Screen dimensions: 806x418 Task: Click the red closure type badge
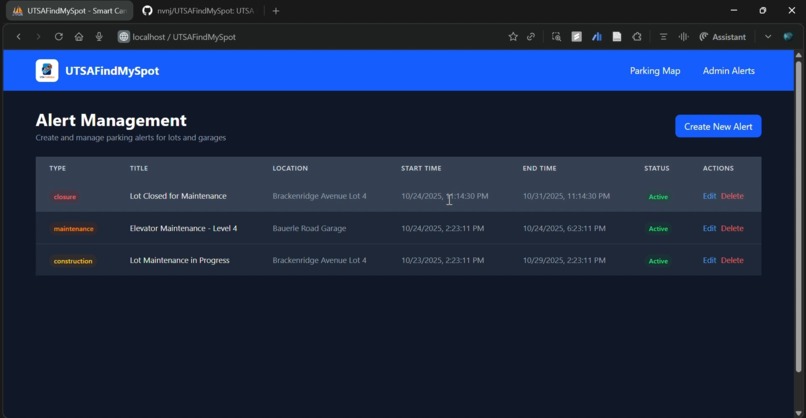(x=65, y=197)
